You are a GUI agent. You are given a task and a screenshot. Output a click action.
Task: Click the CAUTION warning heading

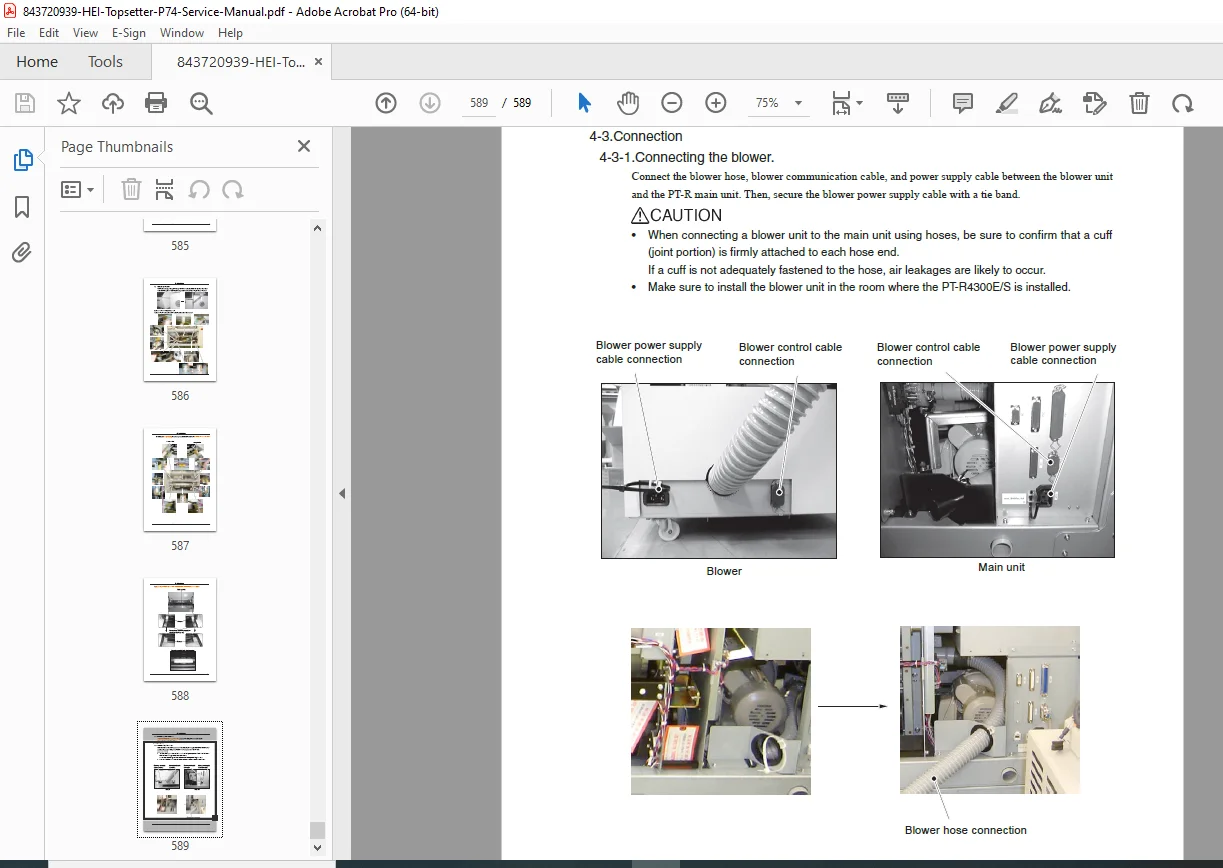[x=676, y=215]
